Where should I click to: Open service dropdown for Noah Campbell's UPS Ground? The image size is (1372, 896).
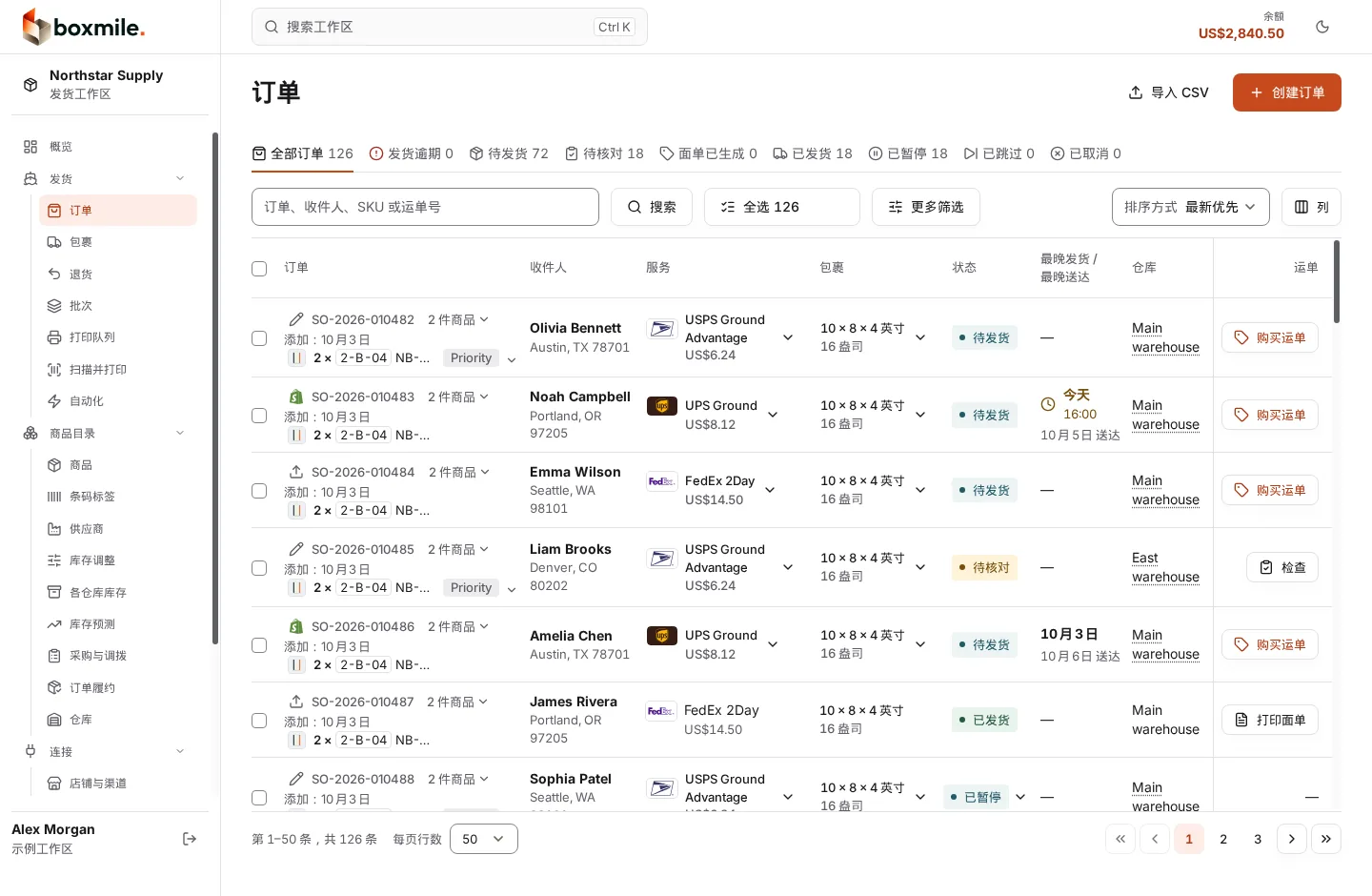click(773, 415)
